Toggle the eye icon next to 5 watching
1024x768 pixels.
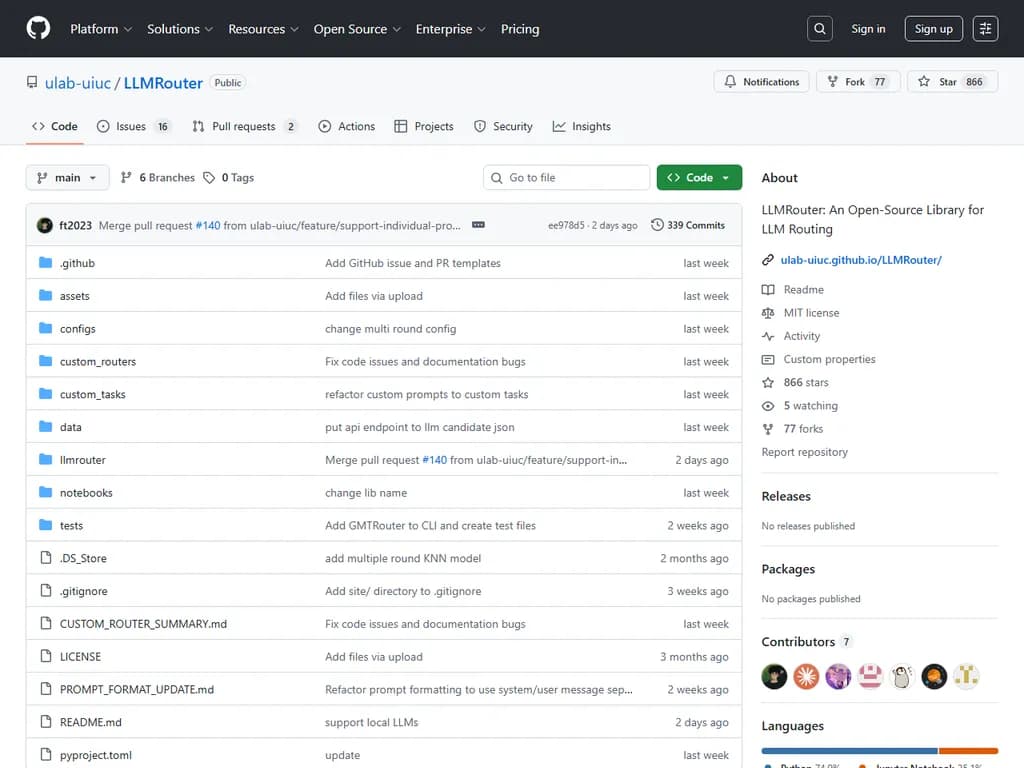pos(769,405)
